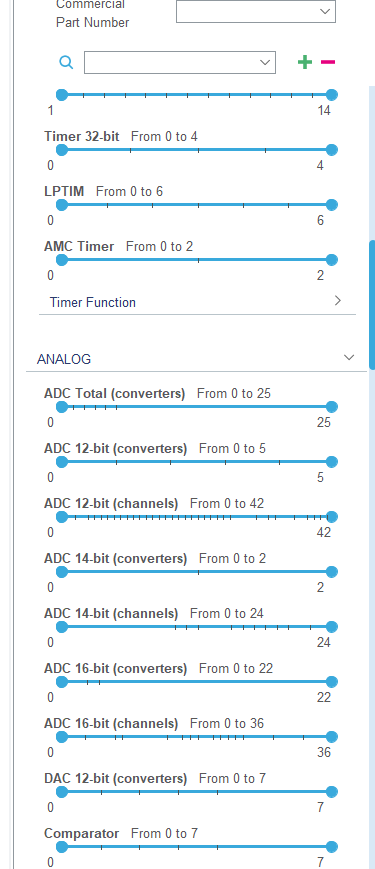Click the Comparator slider right handle
The image size is (375, 869).
[332, 846]
